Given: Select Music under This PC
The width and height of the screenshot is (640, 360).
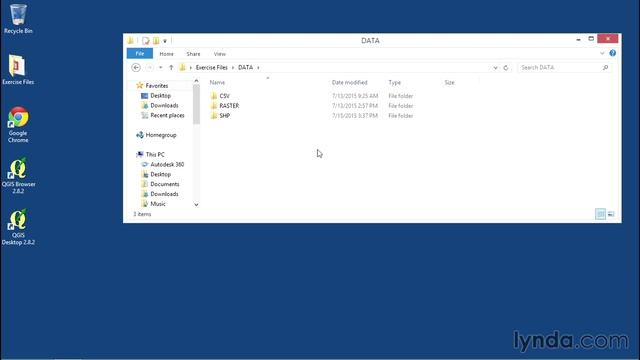Looking at the screenshot, I should tap(158, 204).
